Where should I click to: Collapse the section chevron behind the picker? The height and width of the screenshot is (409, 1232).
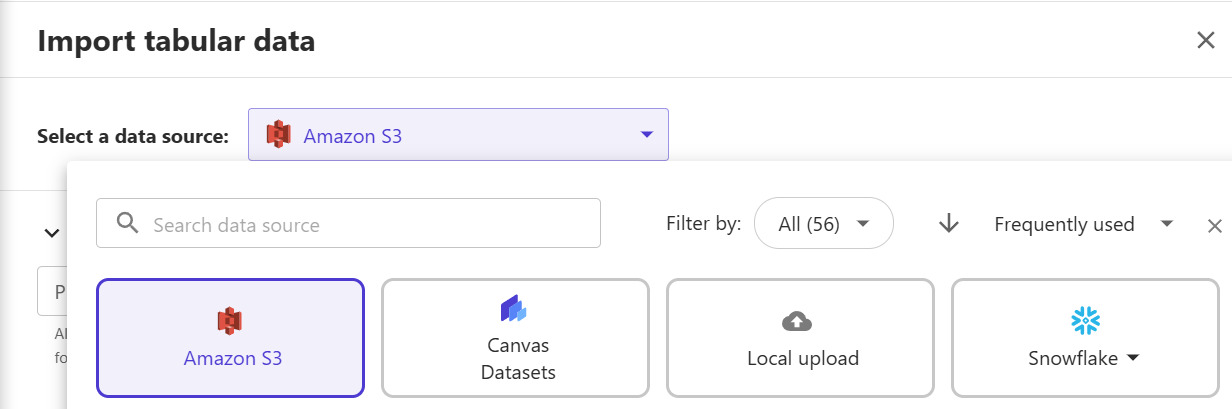click(x=51, y=233)
